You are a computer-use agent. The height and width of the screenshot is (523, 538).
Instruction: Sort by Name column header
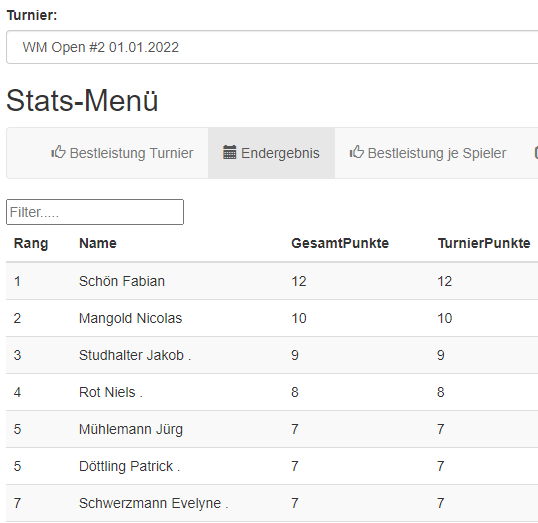click(x=98, y=243)
